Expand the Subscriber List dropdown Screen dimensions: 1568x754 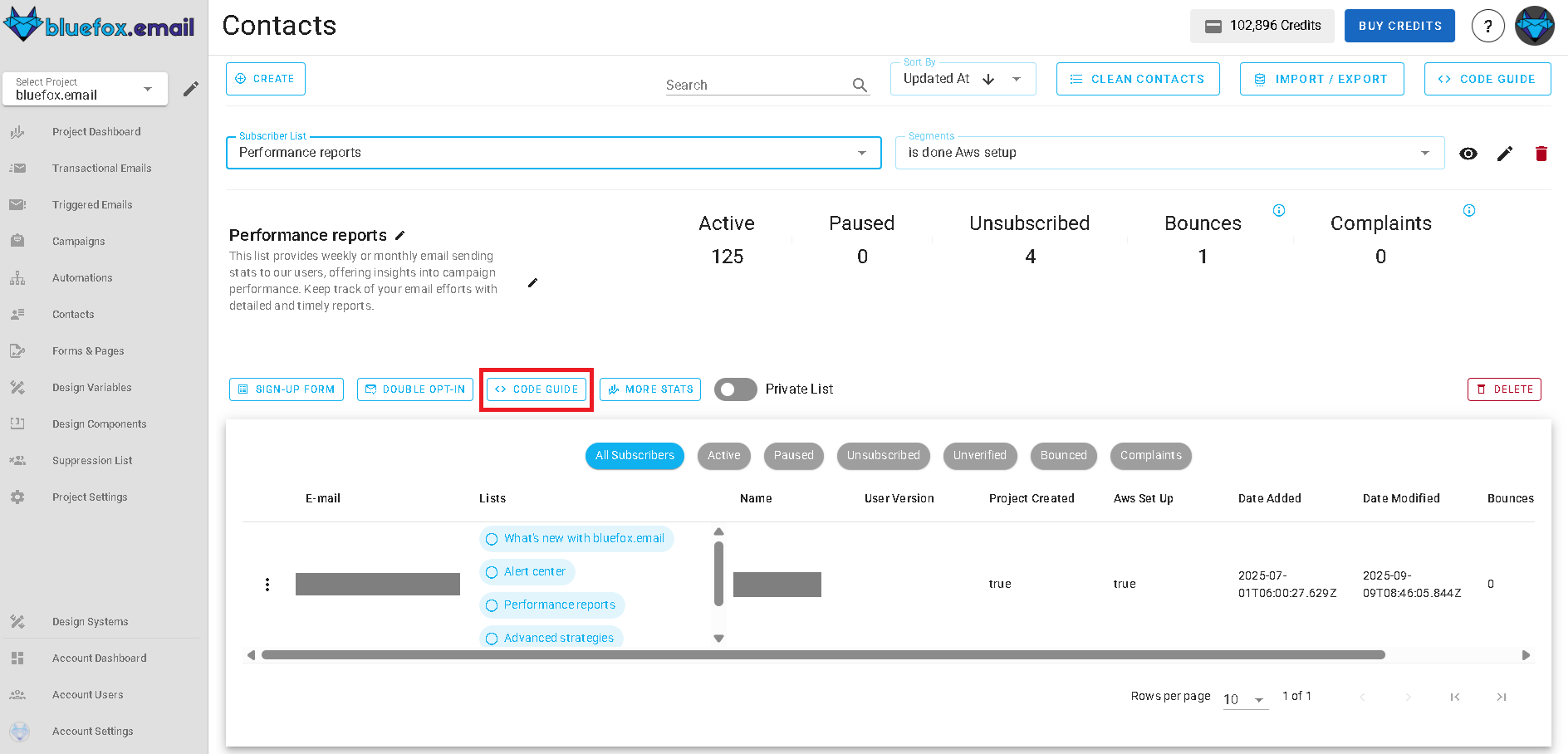(553, 153)
